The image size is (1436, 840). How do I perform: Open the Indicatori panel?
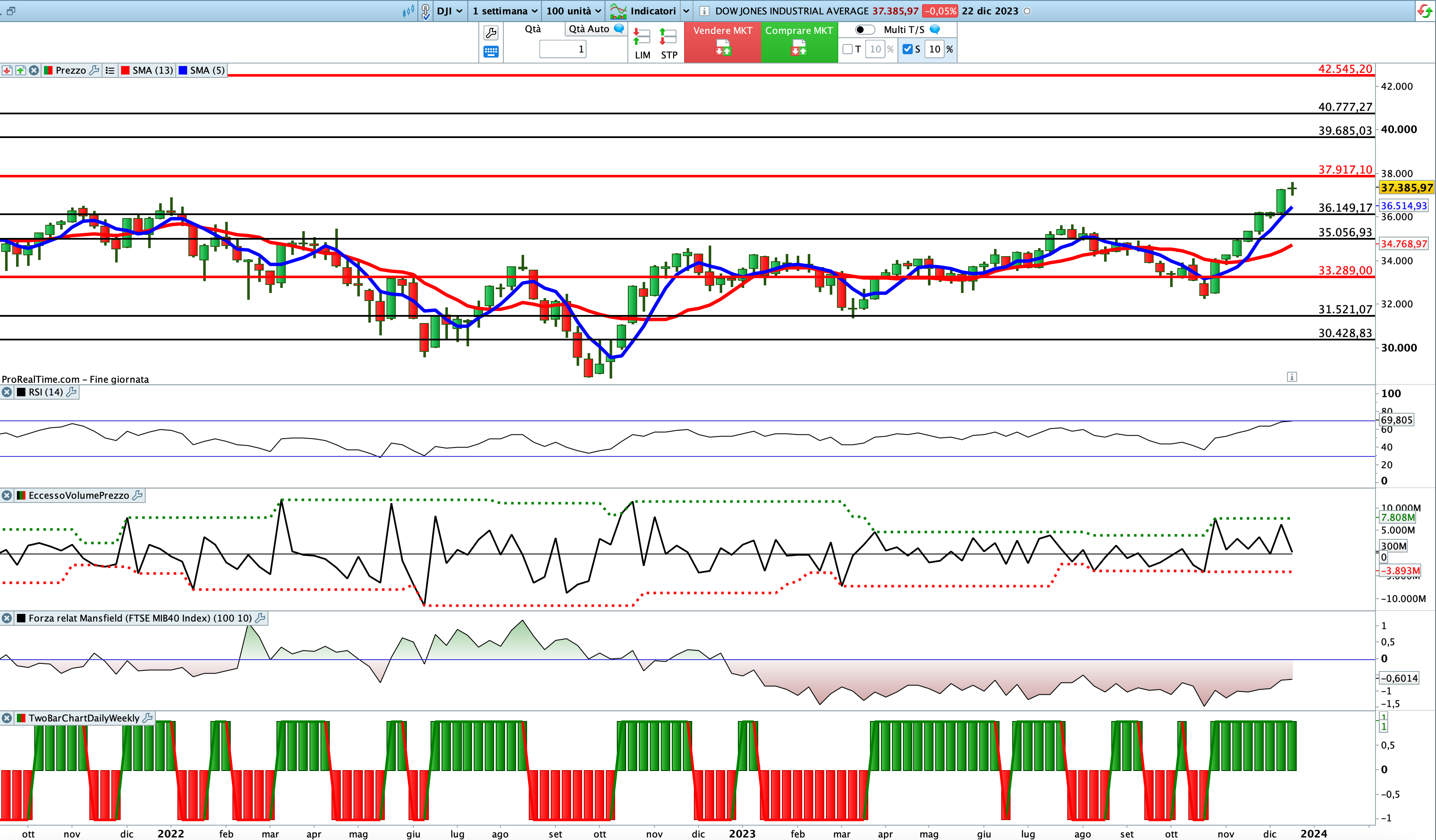click(643, 11)
